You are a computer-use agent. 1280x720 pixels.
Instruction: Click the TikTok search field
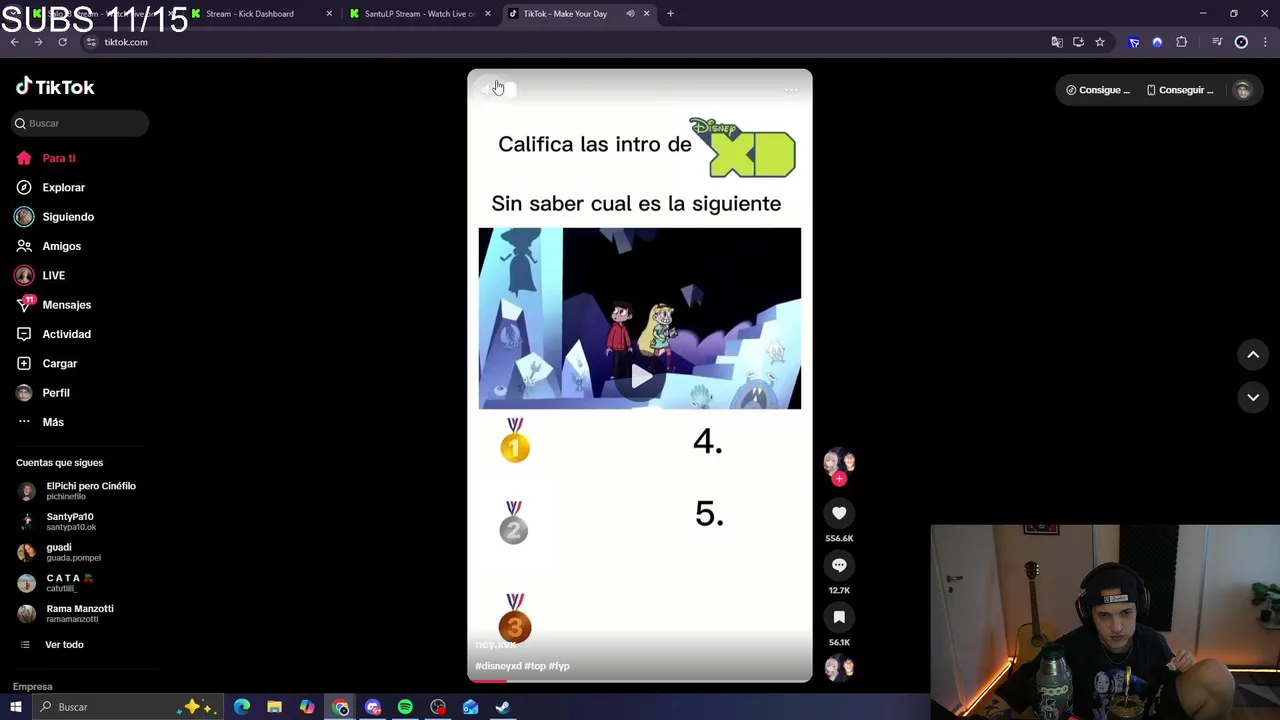pyautogui.click(x=80, y=123)
